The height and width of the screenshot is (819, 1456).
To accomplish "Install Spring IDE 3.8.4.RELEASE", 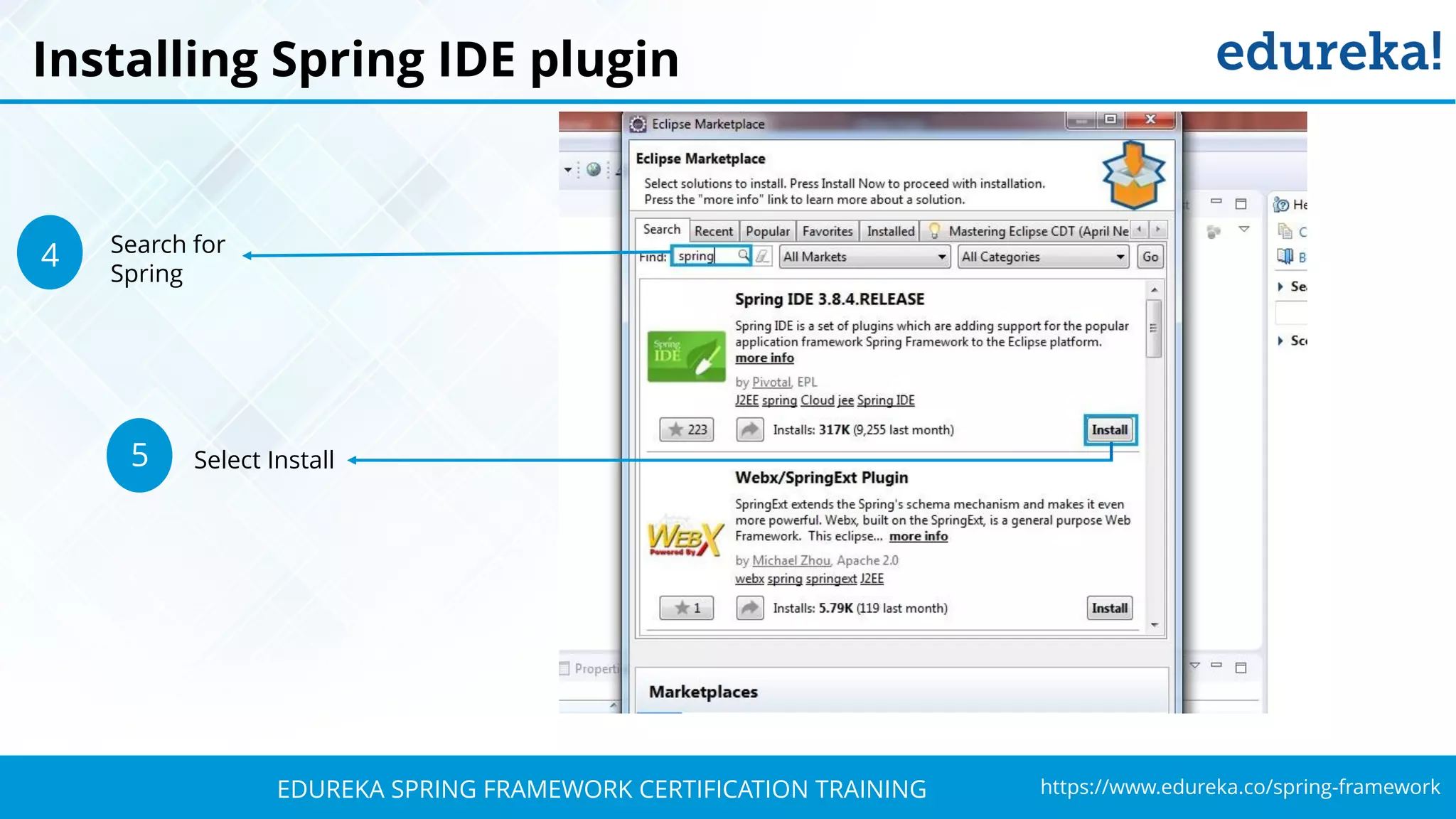I will pyautogui.click(x=1110, y=429).
